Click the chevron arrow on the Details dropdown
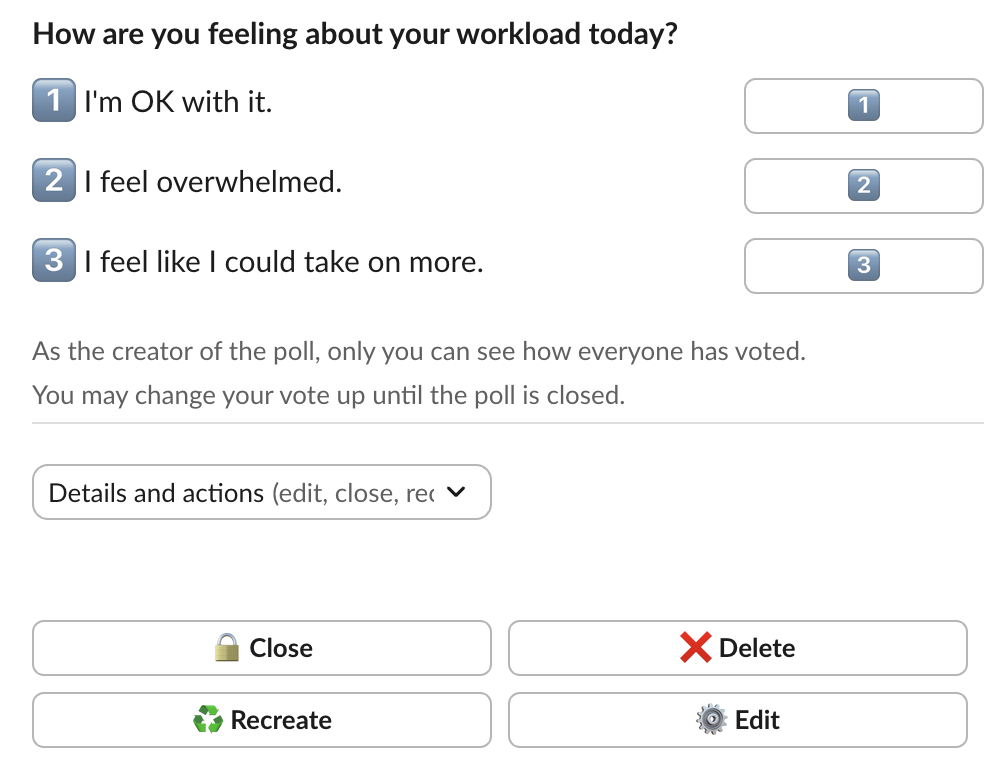Screen dimensions: 1008x780 coord(455,492)
